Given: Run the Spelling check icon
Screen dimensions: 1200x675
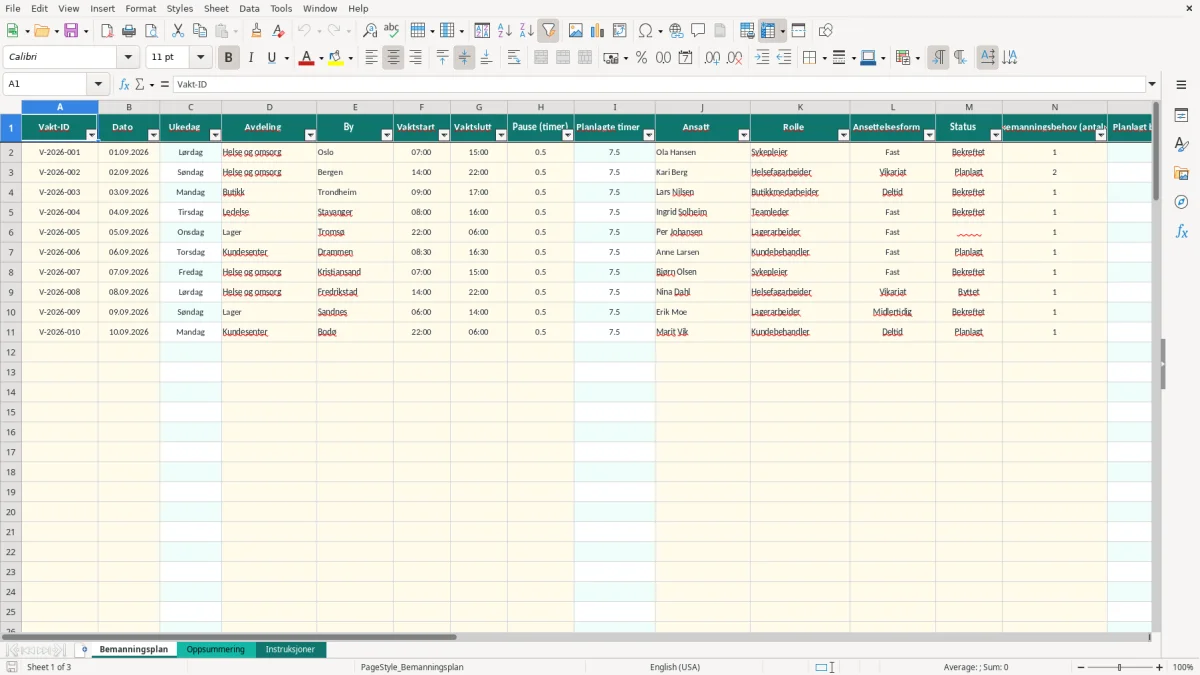Looking at the screenshot, I should point(392,31).
